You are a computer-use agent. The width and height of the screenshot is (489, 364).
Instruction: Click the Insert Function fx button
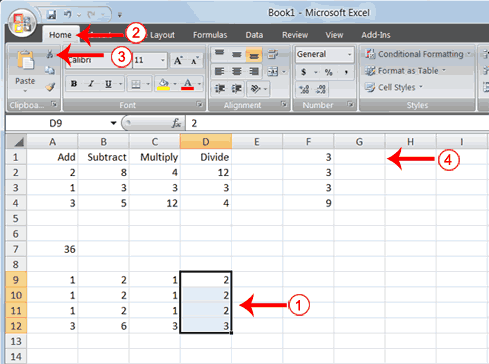pyautogui.click(x=176, y=123)
